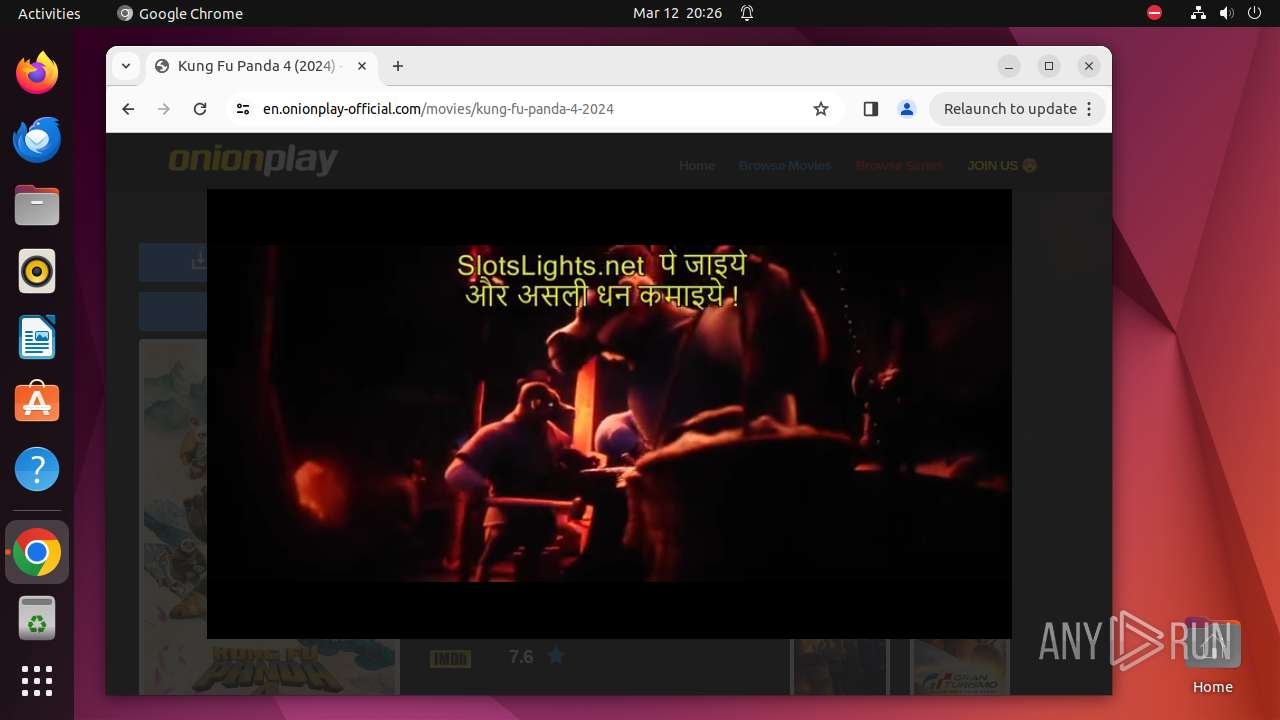Open Firefox from the dock

[x=37, y=73]
